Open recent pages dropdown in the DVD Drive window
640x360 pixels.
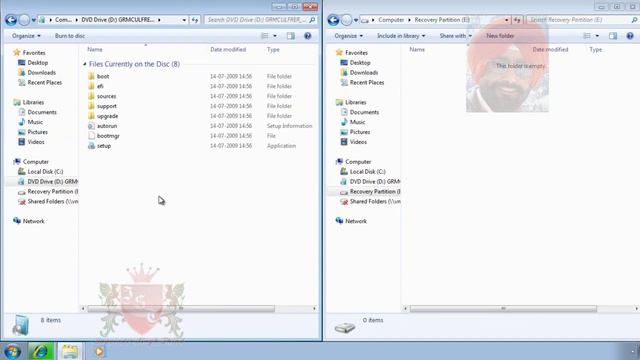click(x=33, y=20)
